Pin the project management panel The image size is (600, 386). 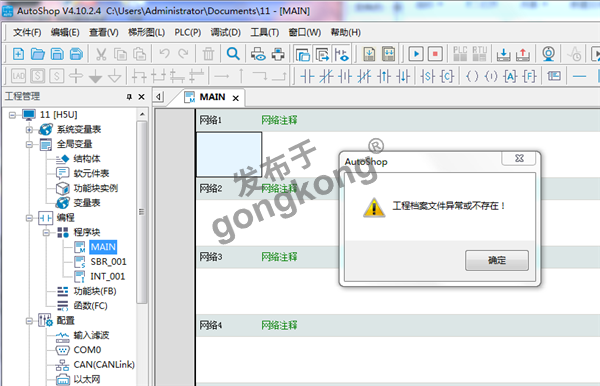pyautogui.click(x=129, y=97)
